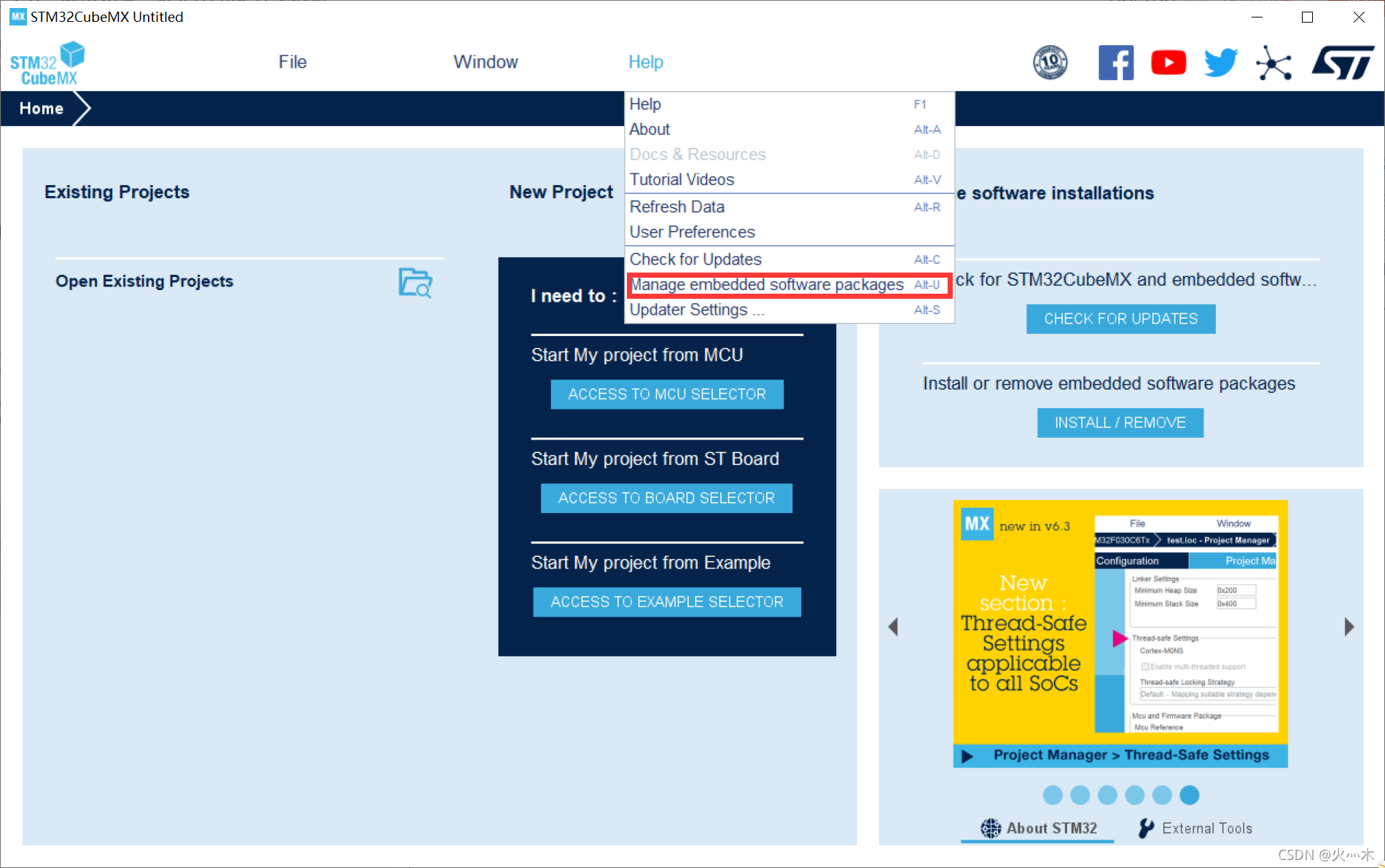Click the ST community network icon
The image size is (1385, 868).
tap(1273, 63)
